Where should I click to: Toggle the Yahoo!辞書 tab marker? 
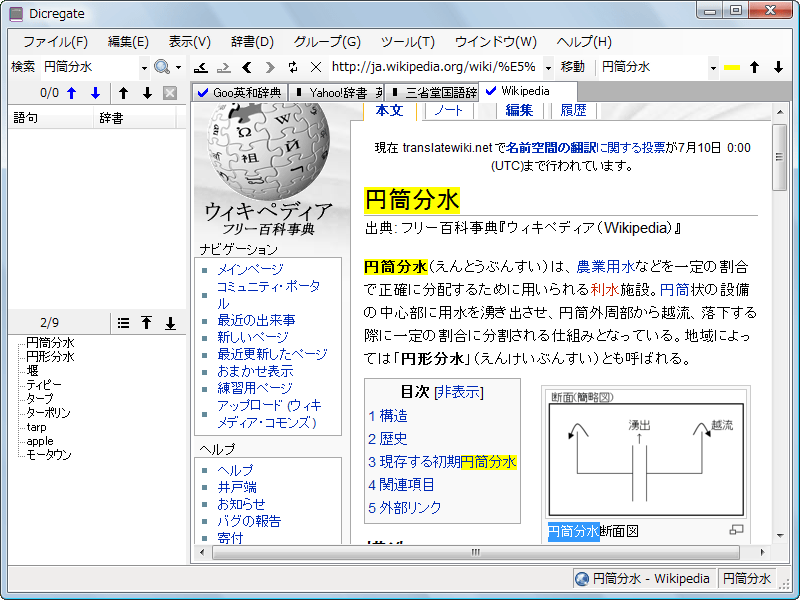(x=299, y=92)
